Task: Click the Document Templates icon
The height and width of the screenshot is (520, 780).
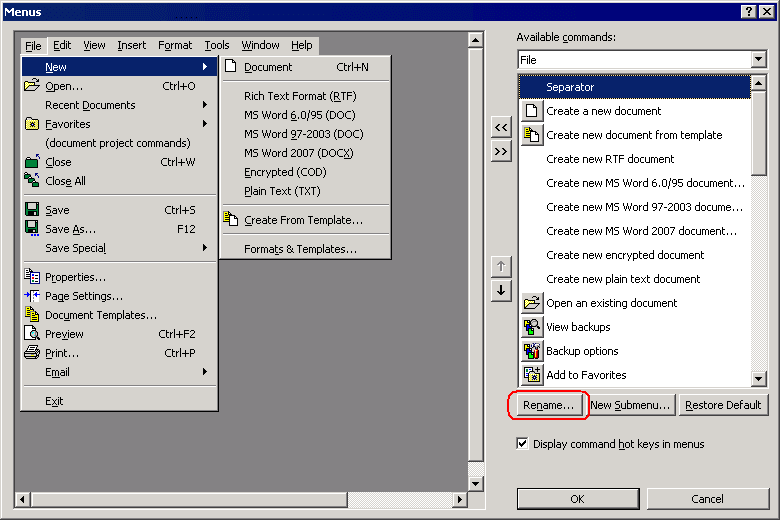Action: coord(32,314)
